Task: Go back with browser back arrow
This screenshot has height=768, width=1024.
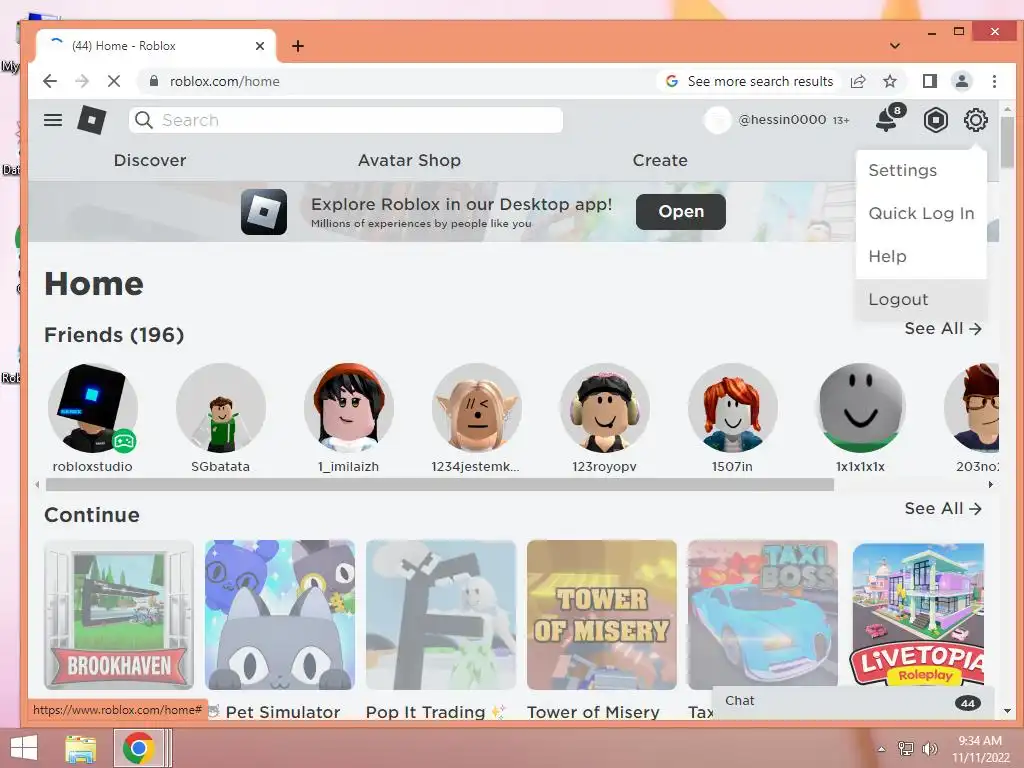Action: (x=50, y=81)
